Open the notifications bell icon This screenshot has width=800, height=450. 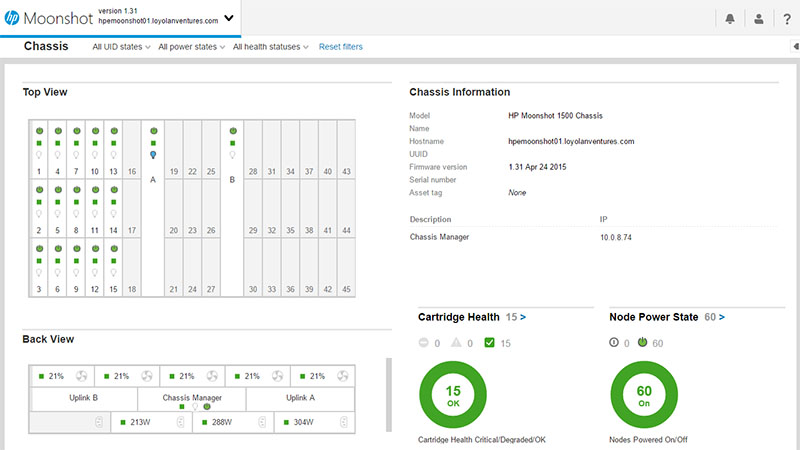click(732, 18)
